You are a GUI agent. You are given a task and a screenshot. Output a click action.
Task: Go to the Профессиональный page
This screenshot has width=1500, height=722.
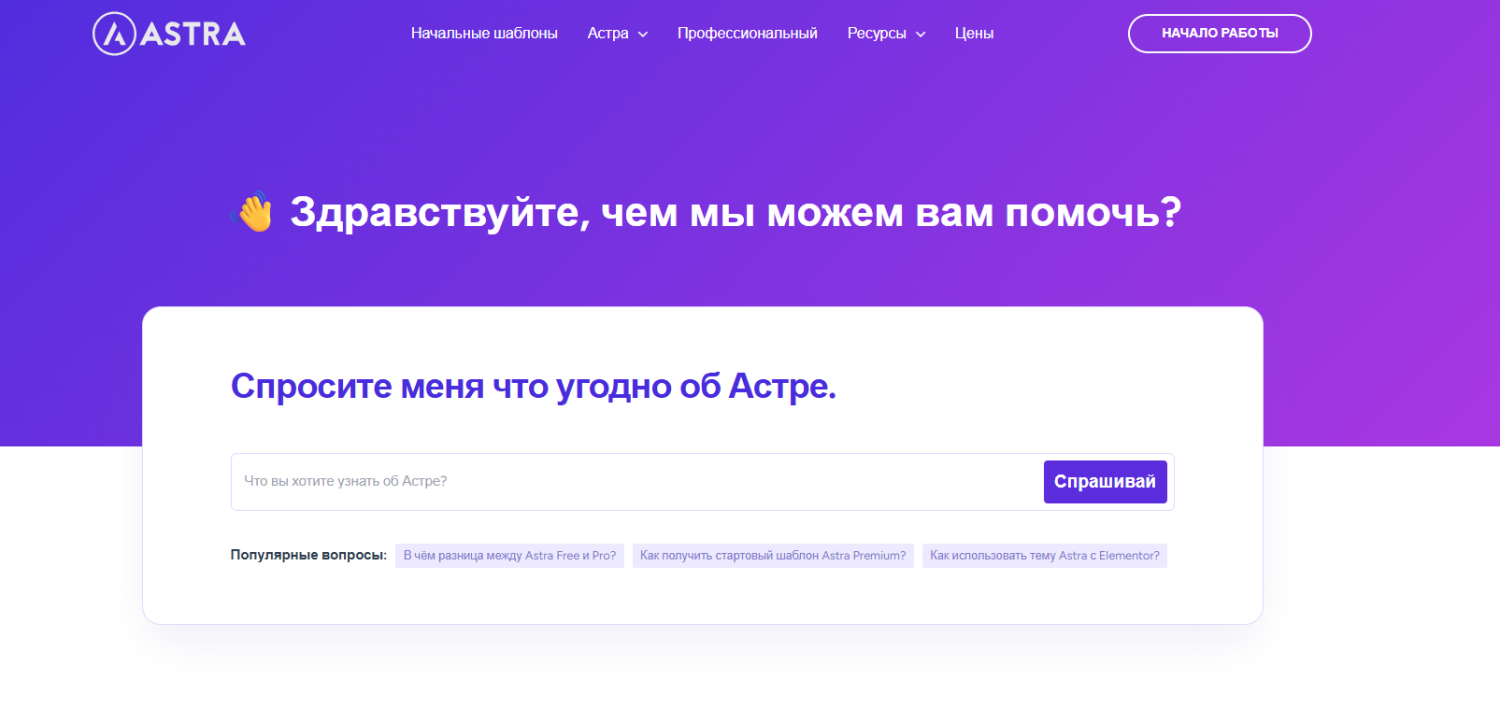pyautogui.click(x=747, y=33)
